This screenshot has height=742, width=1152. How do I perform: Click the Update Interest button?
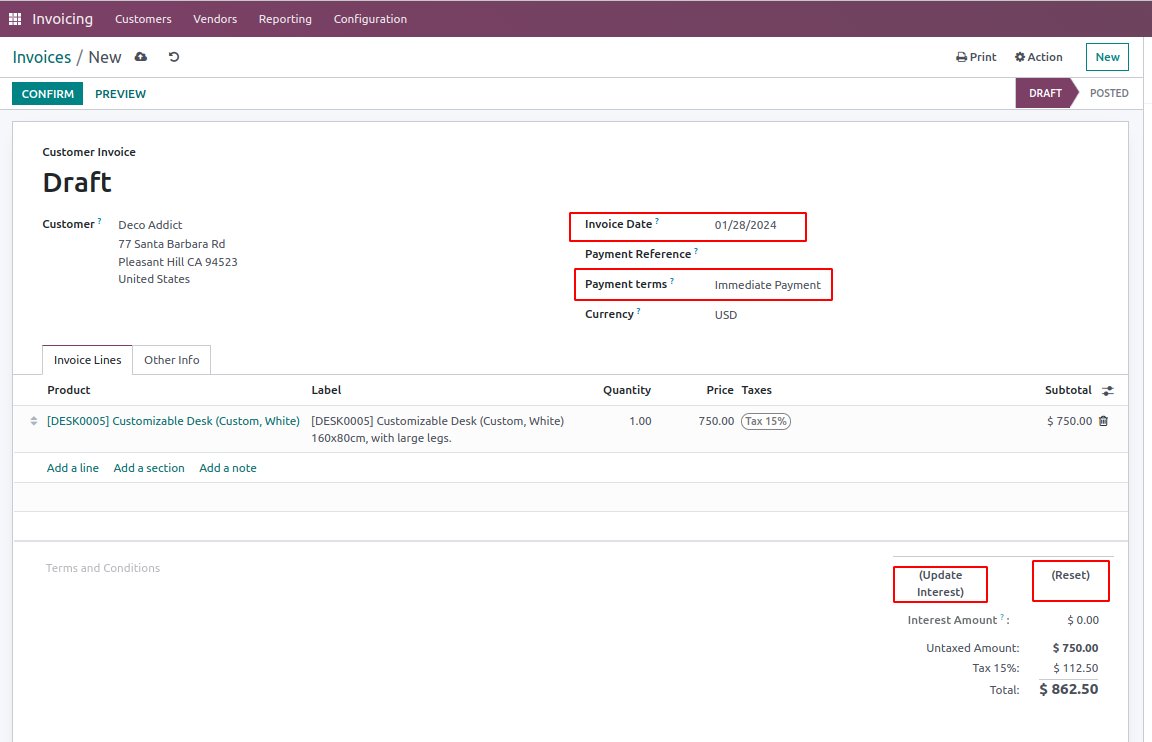pos(940,584)
